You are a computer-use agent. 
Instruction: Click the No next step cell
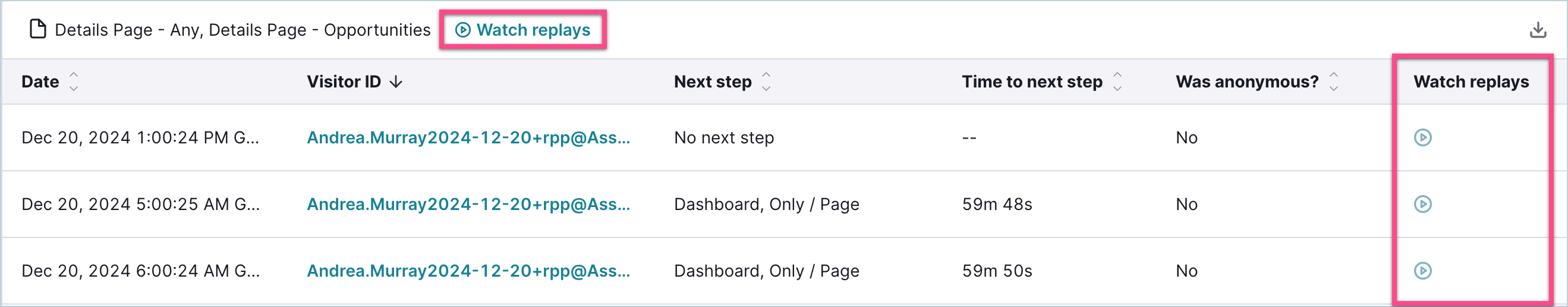click(x=724, y=137)
